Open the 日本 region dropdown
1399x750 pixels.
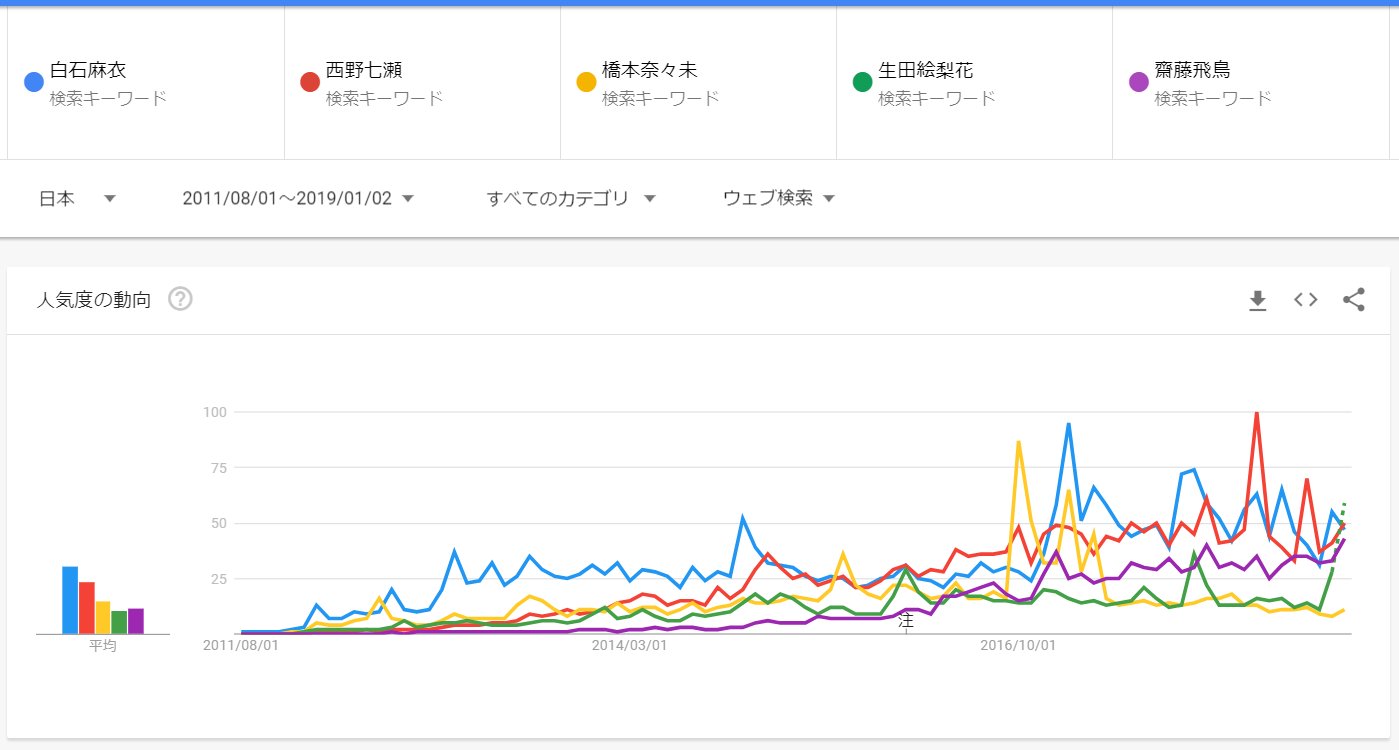(x=77, y=199)
